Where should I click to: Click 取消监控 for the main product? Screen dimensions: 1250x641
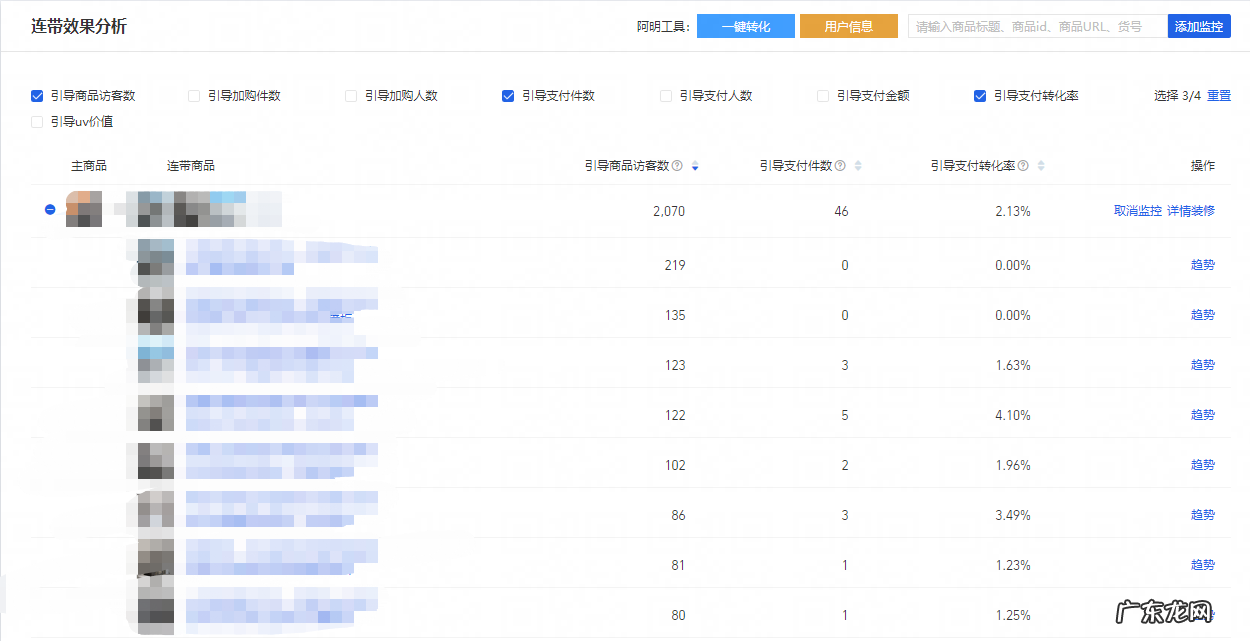(x=1136, y=210)
